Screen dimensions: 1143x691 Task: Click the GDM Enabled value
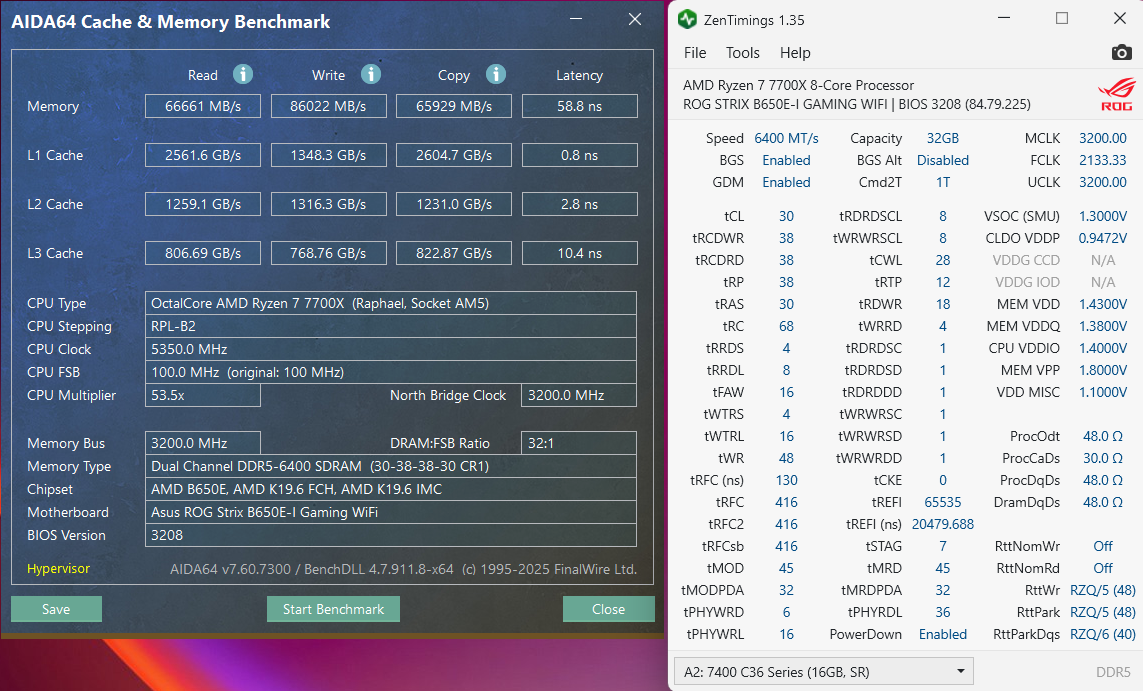[x=786, y=181]
